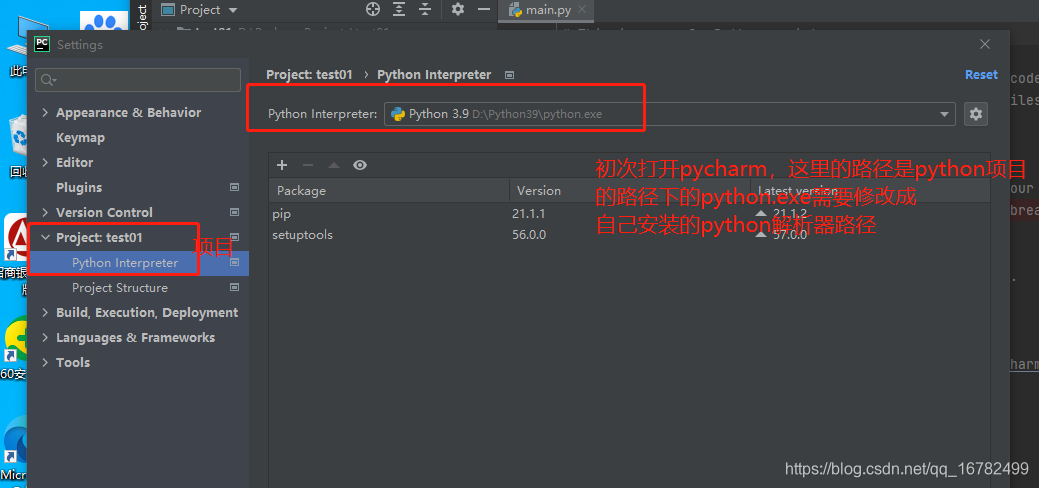Click Select Opened File crosshair icon in Project panel
1039x488 pixels.
click(373, 9)
